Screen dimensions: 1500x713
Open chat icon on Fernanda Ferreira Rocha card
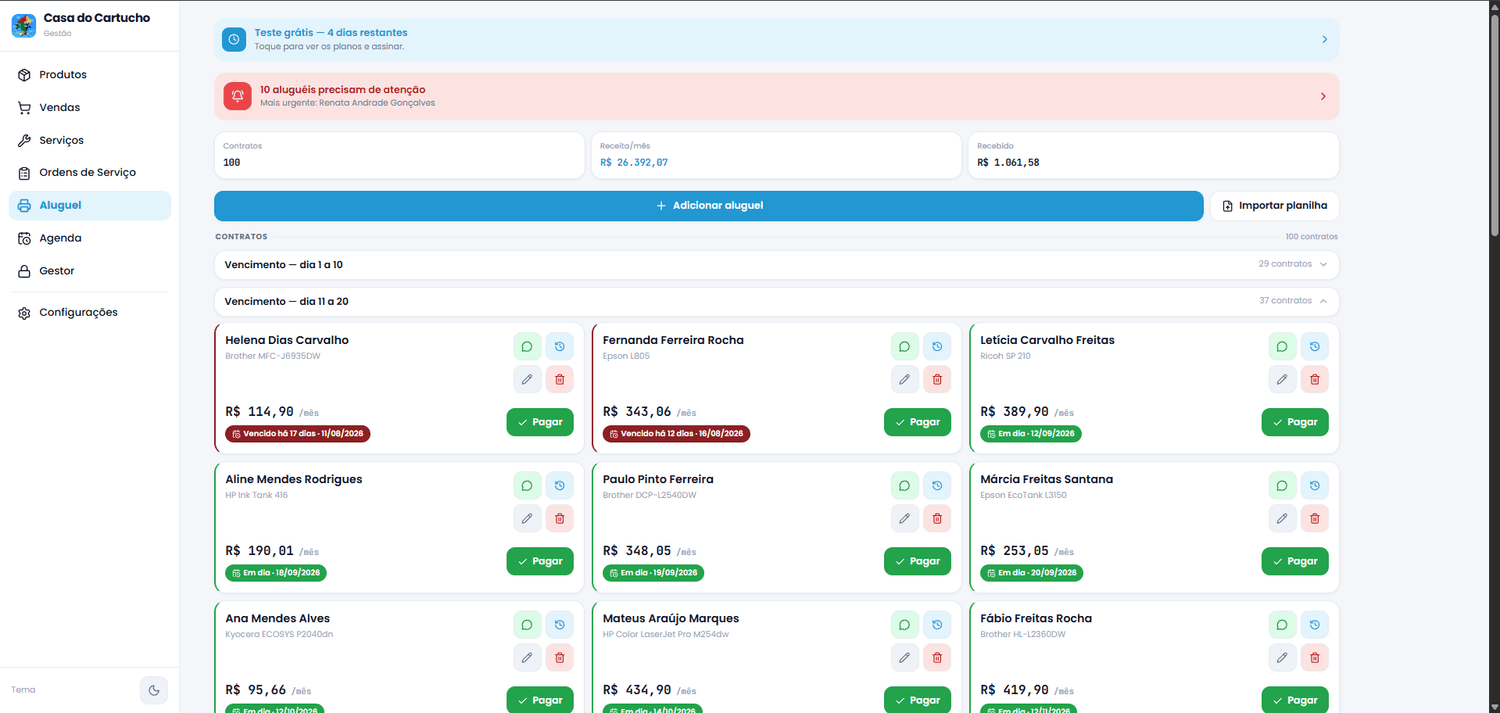pos(905,347)
